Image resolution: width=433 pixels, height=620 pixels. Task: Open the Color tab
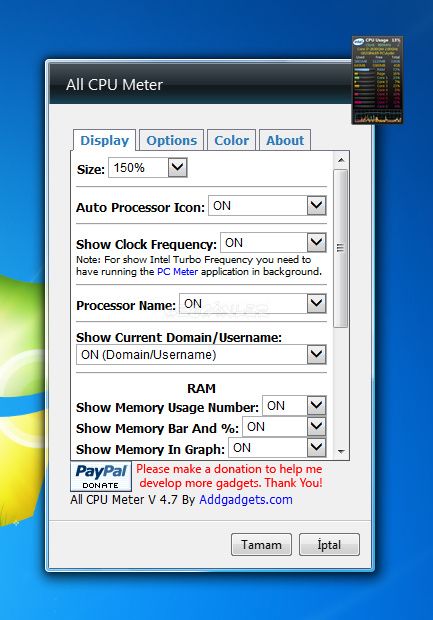tap(231, 140)
